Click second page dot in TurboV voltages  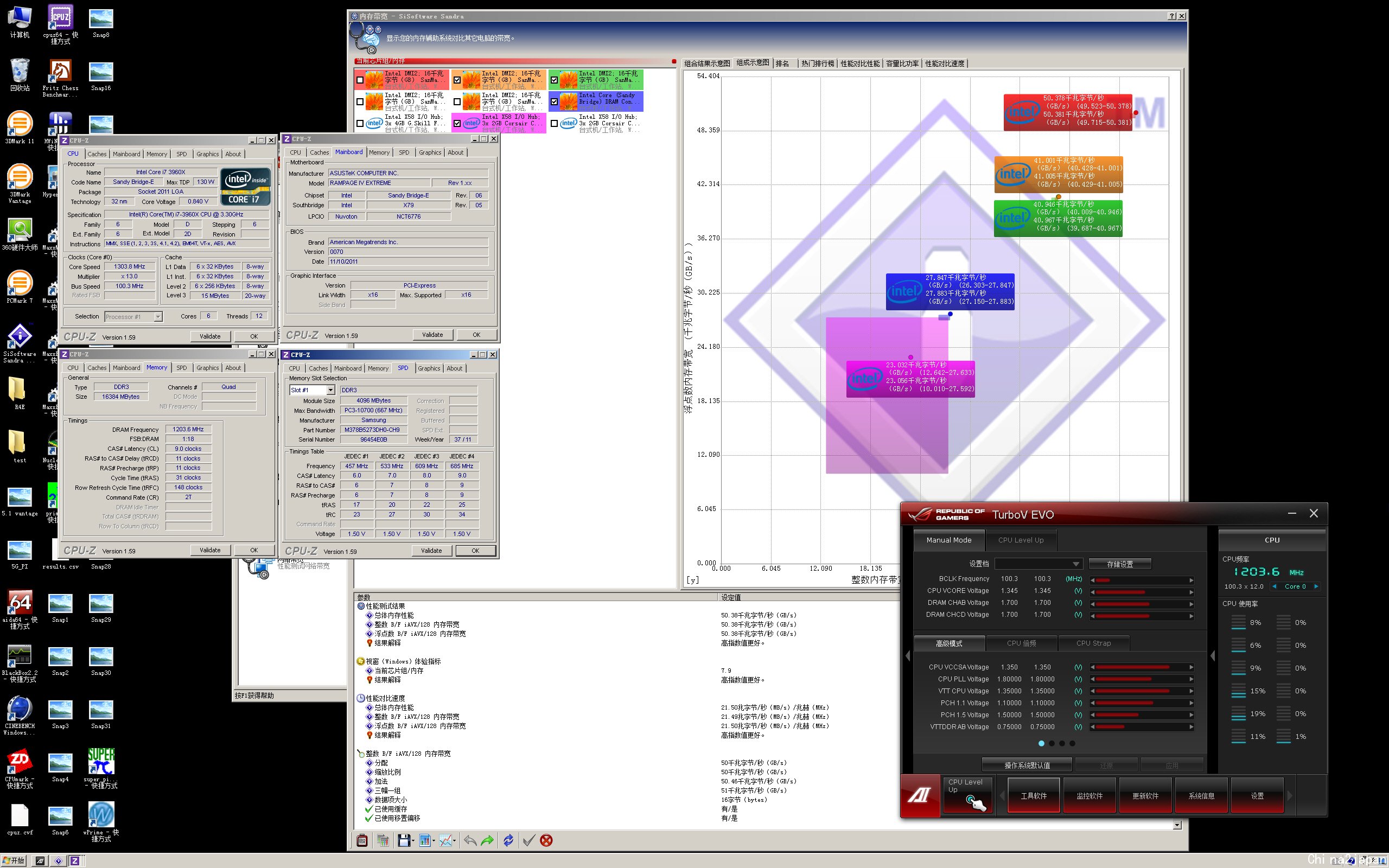[1052, 743]
